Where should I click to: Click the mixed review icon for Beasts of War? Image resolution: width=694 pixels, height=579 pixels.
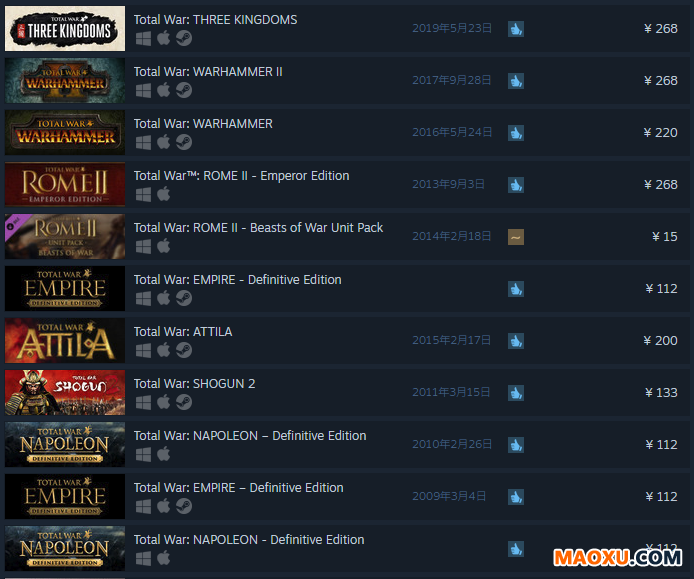click(x=516, y=237)
